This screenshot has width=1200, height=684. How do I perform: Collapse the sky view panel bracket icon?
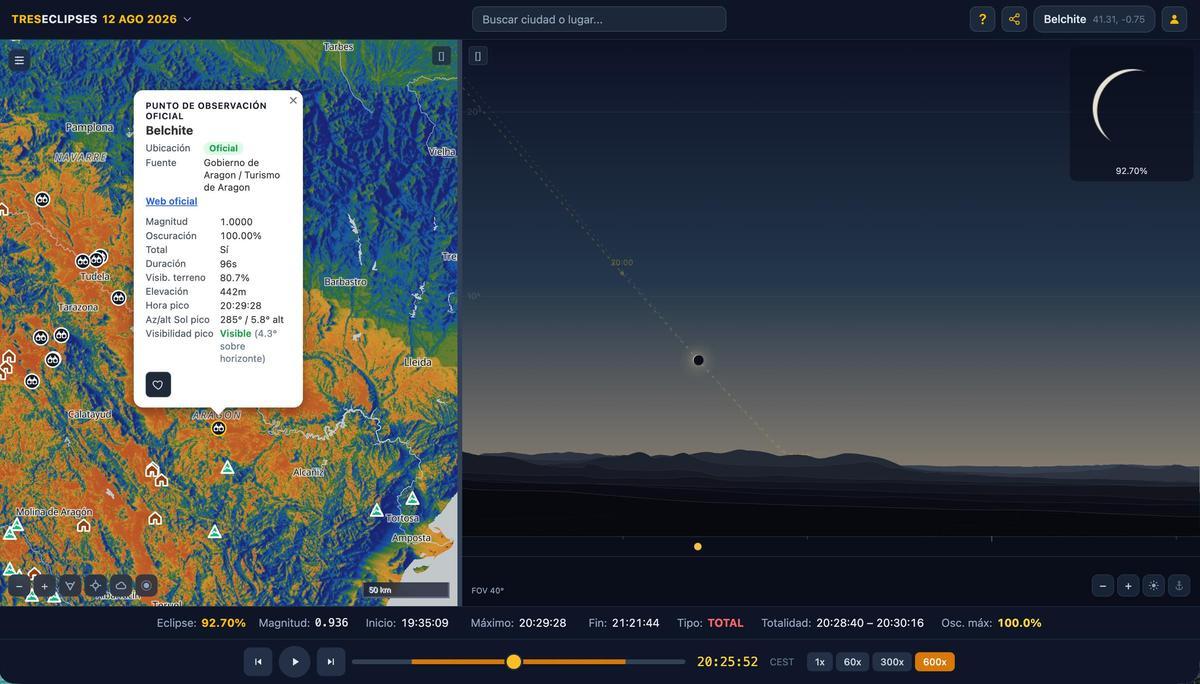click(x=478, y=56)
